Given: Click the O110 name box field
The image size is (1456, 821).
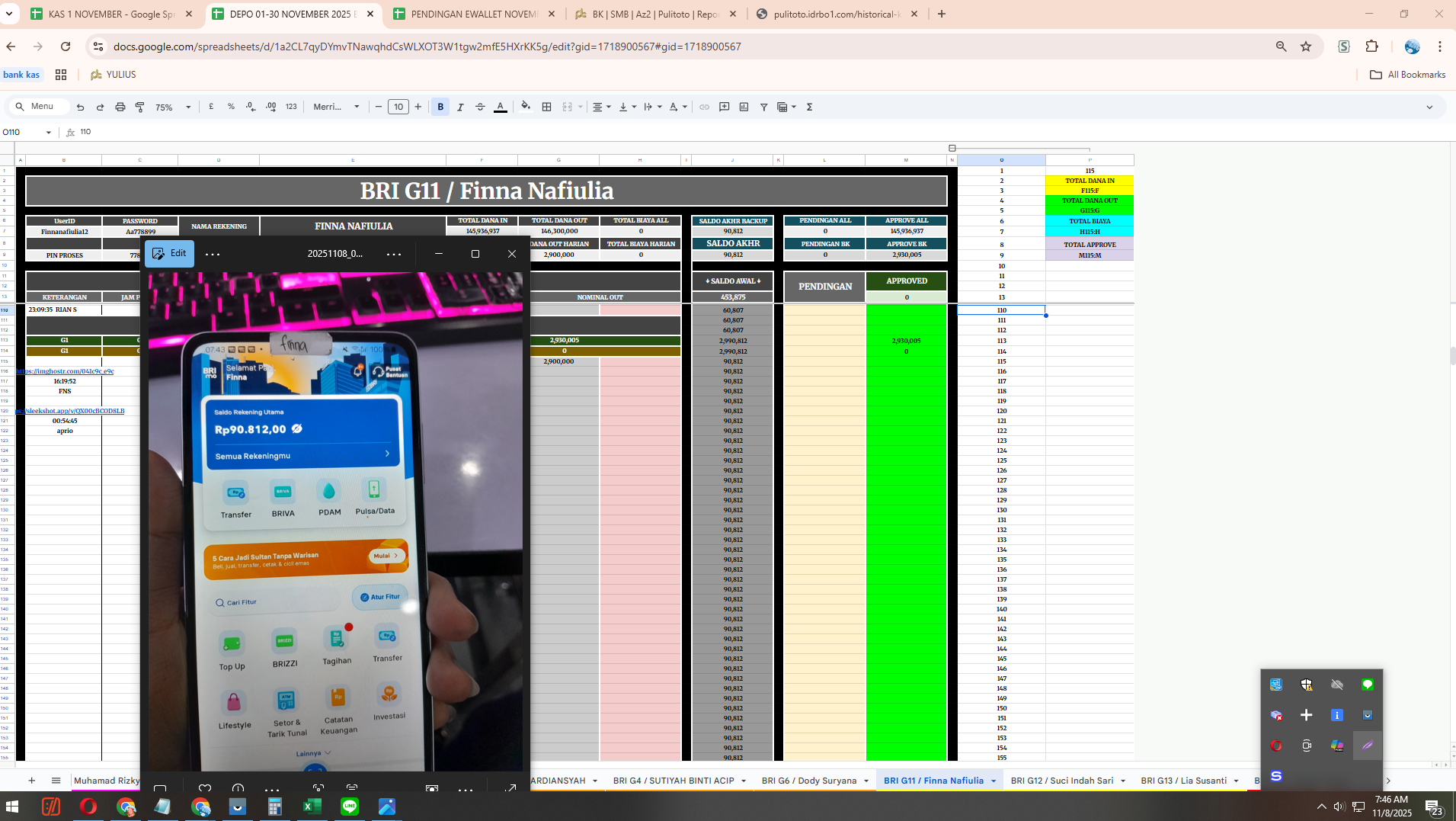Looking at the screenshot, I should [21, 132].
